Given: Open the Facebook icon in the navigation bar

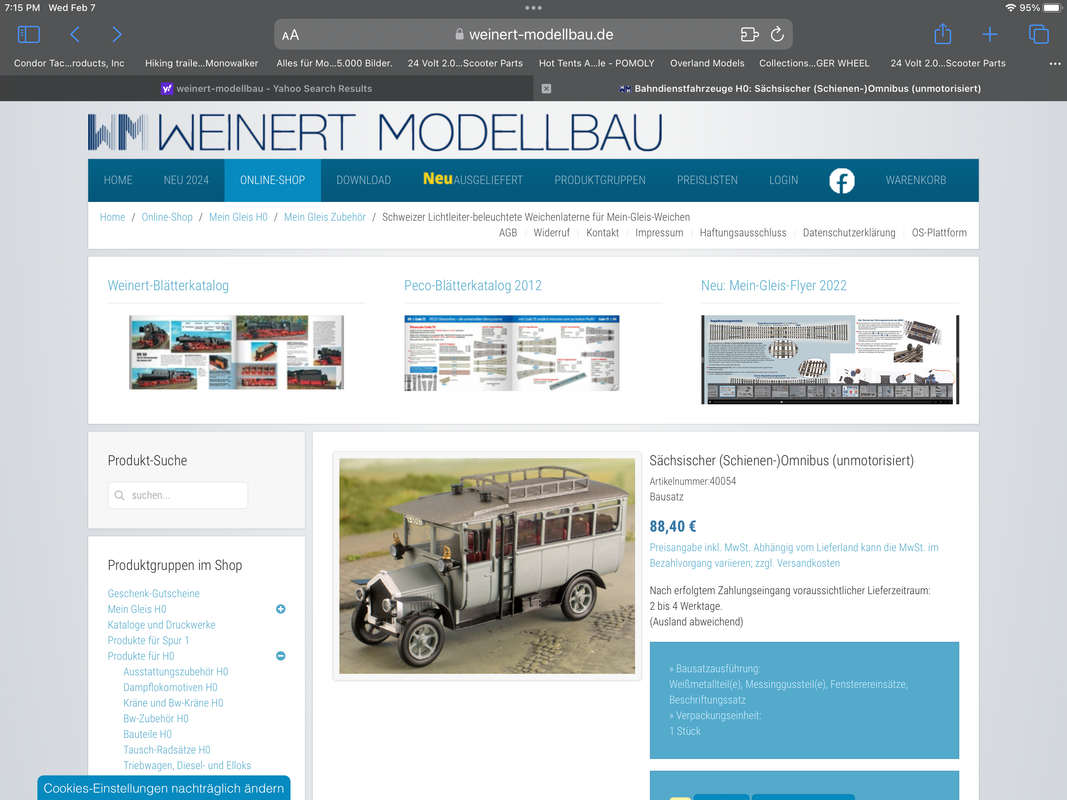Looking at the screenshot, I should click(x=842, y=180).
